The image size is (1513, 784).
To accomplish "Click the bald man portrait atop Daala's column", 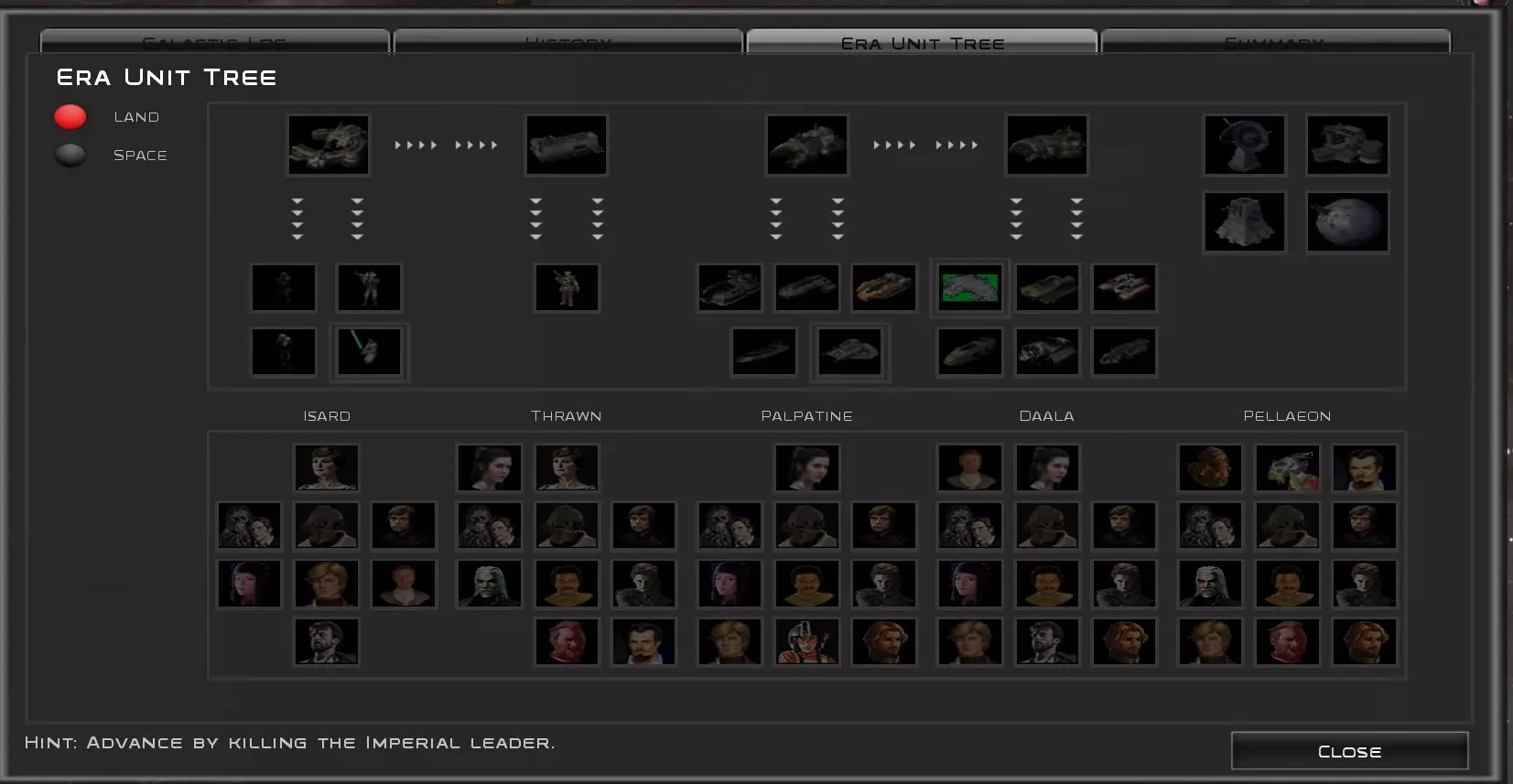I will click(970, 467).
